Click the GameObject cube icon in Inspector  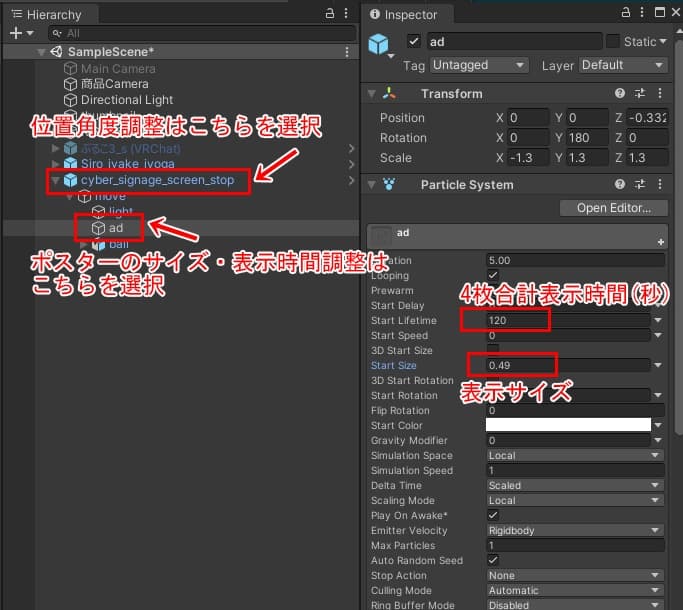point(379,44)
